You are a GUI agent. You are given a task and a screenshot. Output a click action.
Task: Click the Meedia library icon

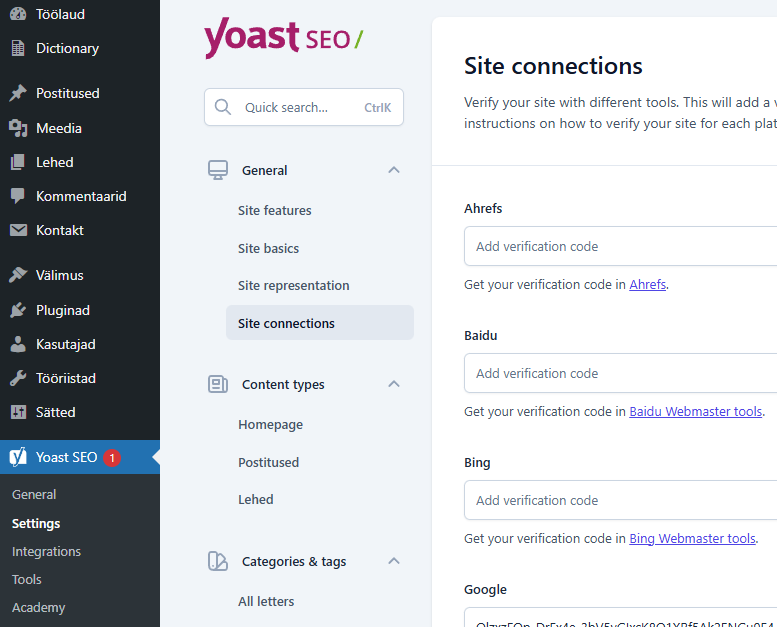[x=18, y=128]
